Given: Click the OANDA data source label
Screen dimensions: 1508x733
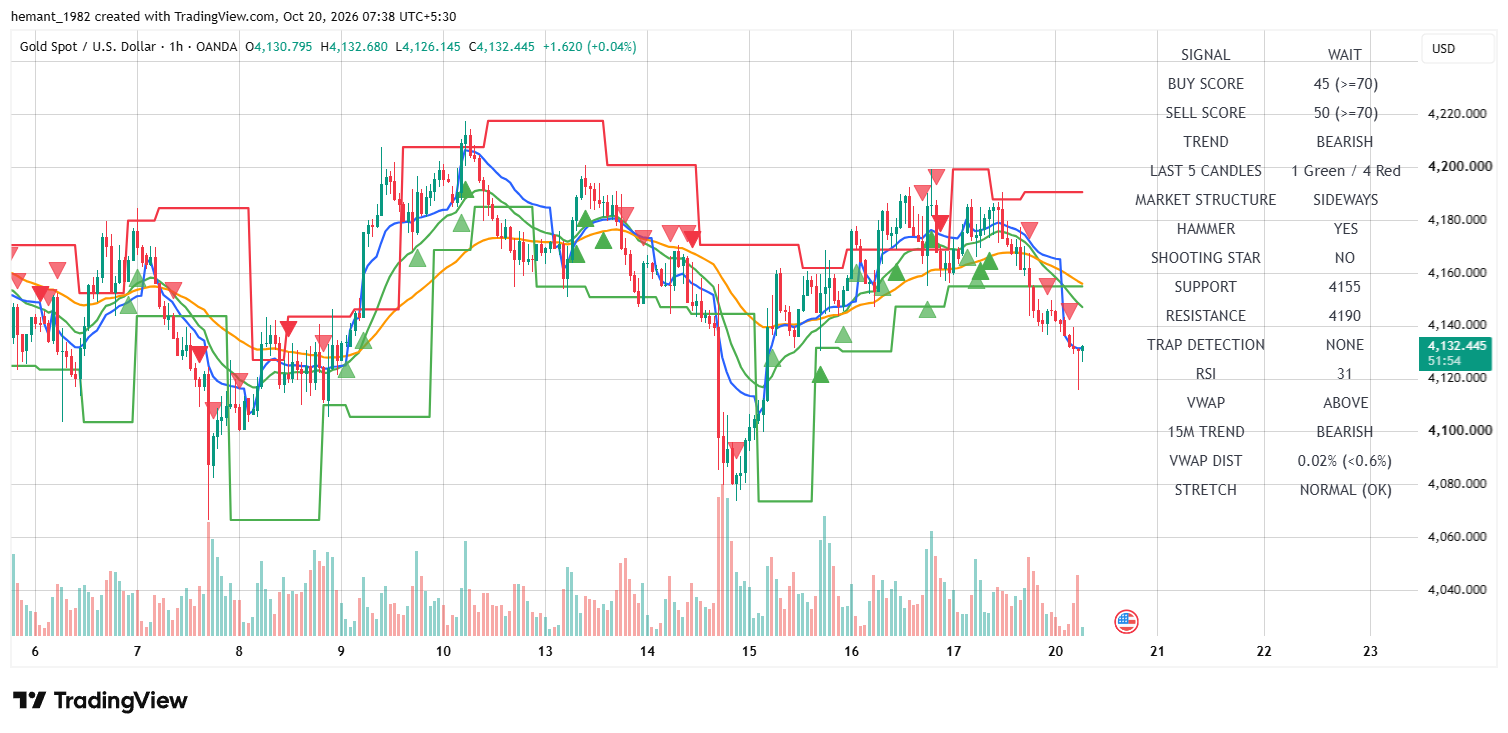Looking at the screenshot, I should point(217,46).
